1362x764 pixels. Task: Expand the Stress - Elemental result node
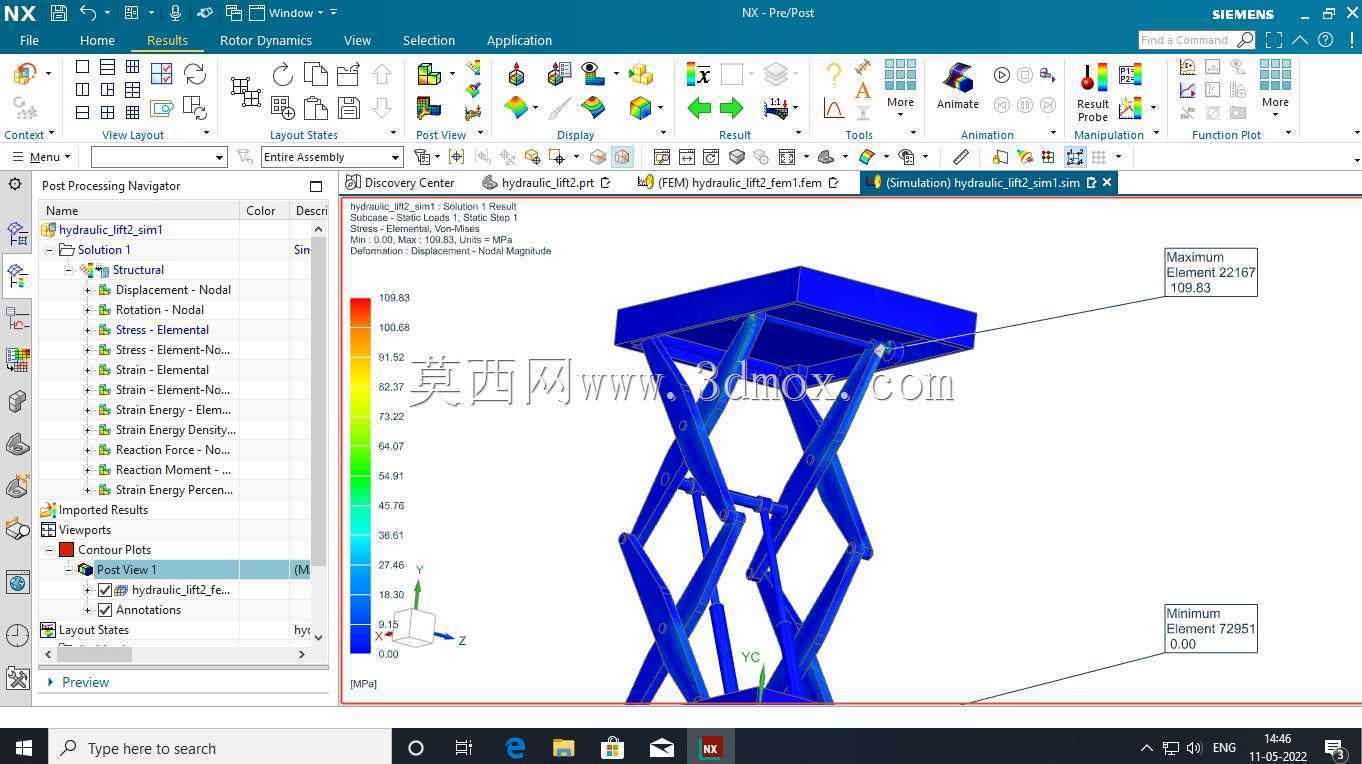87,330
